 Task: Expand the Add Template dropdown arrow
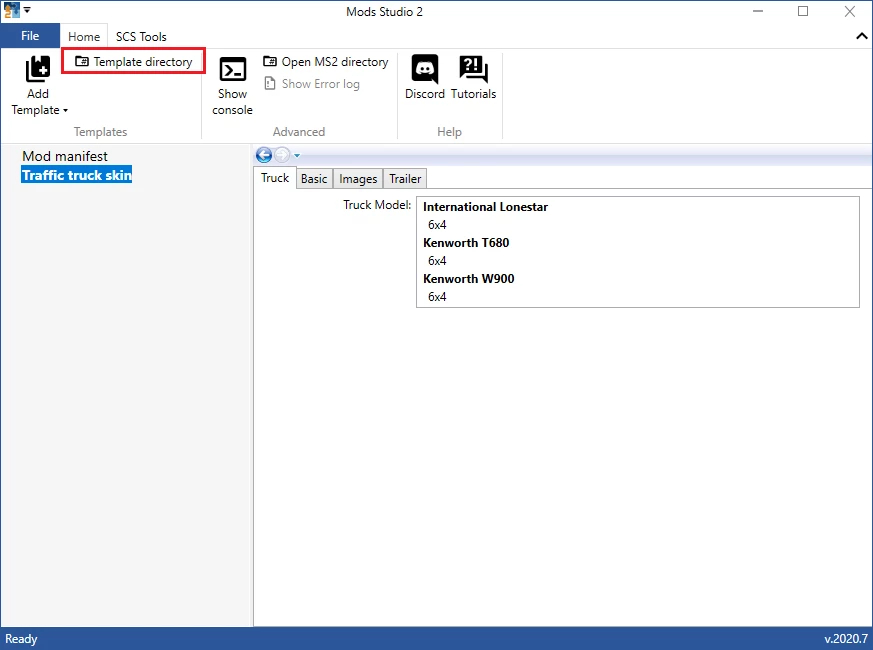[65, 111]
